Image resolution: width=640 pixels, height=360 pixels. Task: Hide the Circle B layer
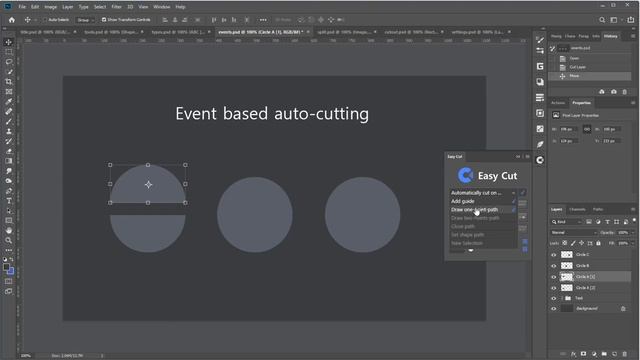pos(553,266)
